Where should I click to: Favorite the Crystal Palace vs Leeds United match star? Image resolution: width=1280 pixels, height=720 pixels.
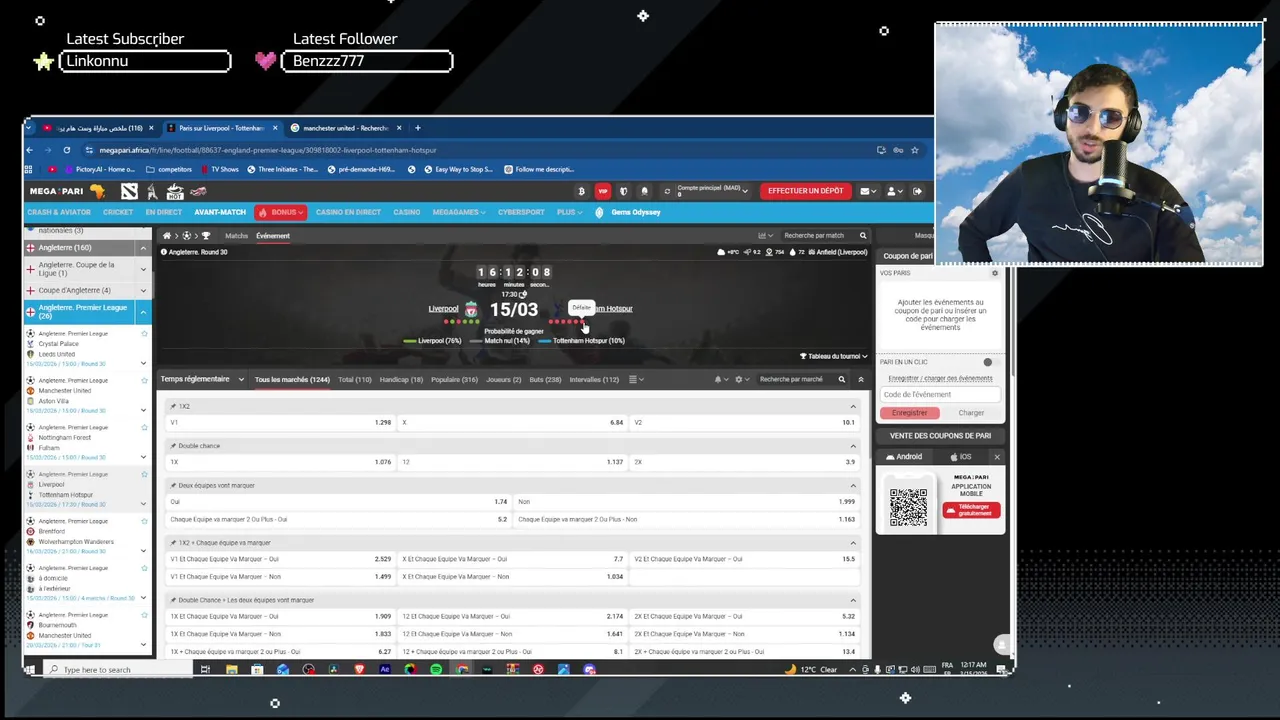click(x=144, y=333)
